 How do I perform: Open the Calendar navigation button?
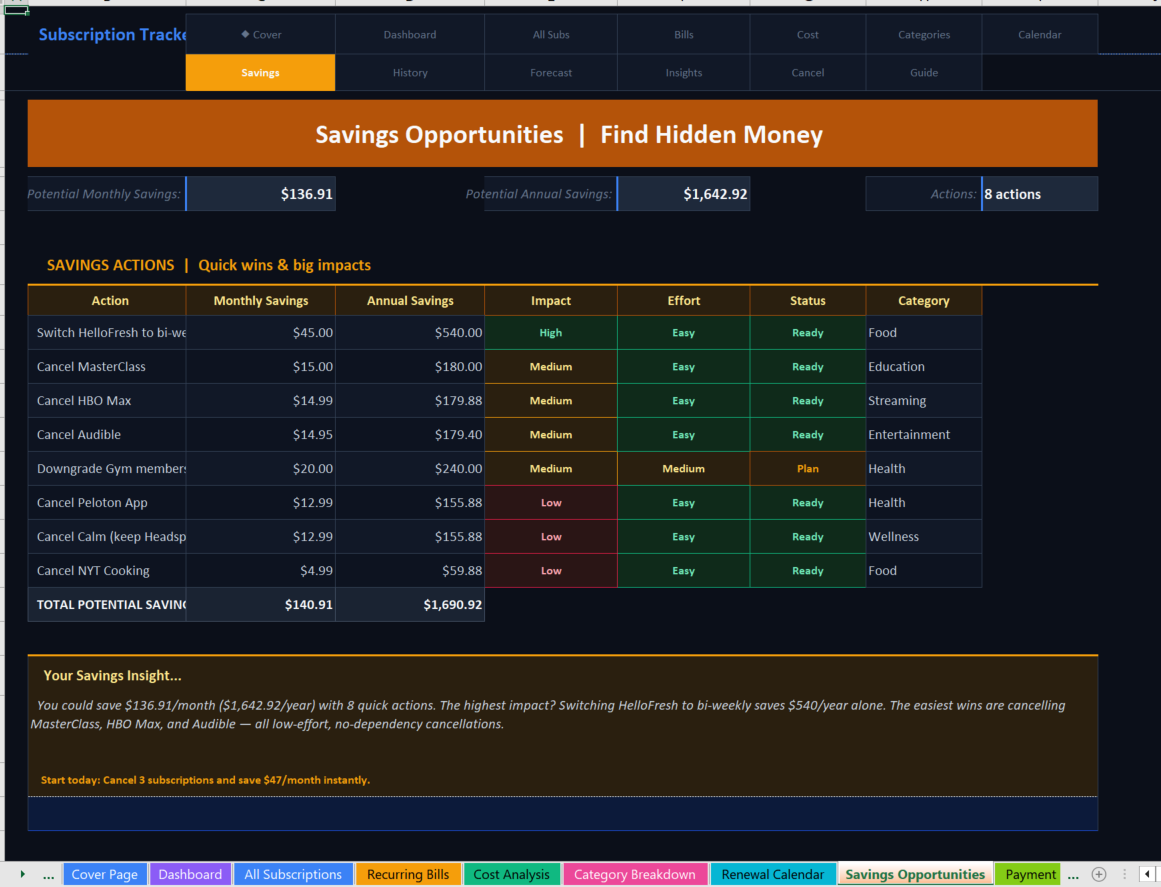pos(1040,34)
